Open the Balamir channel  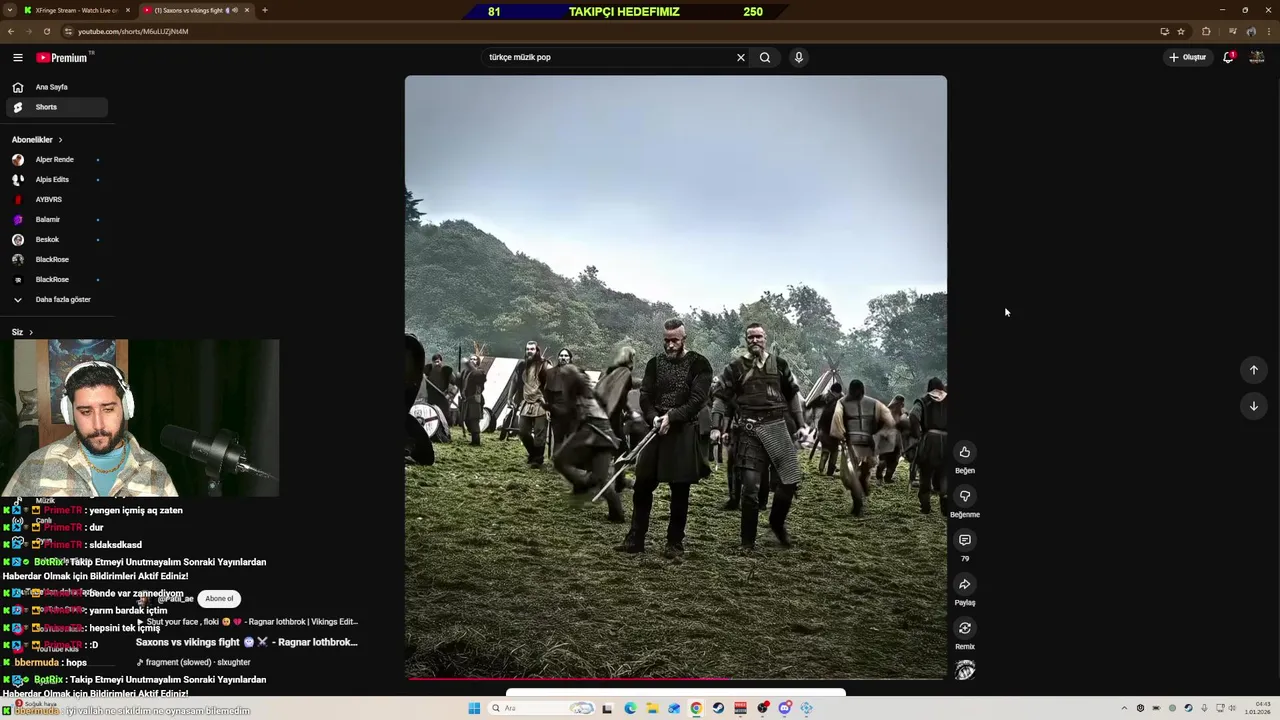[57, 220]
